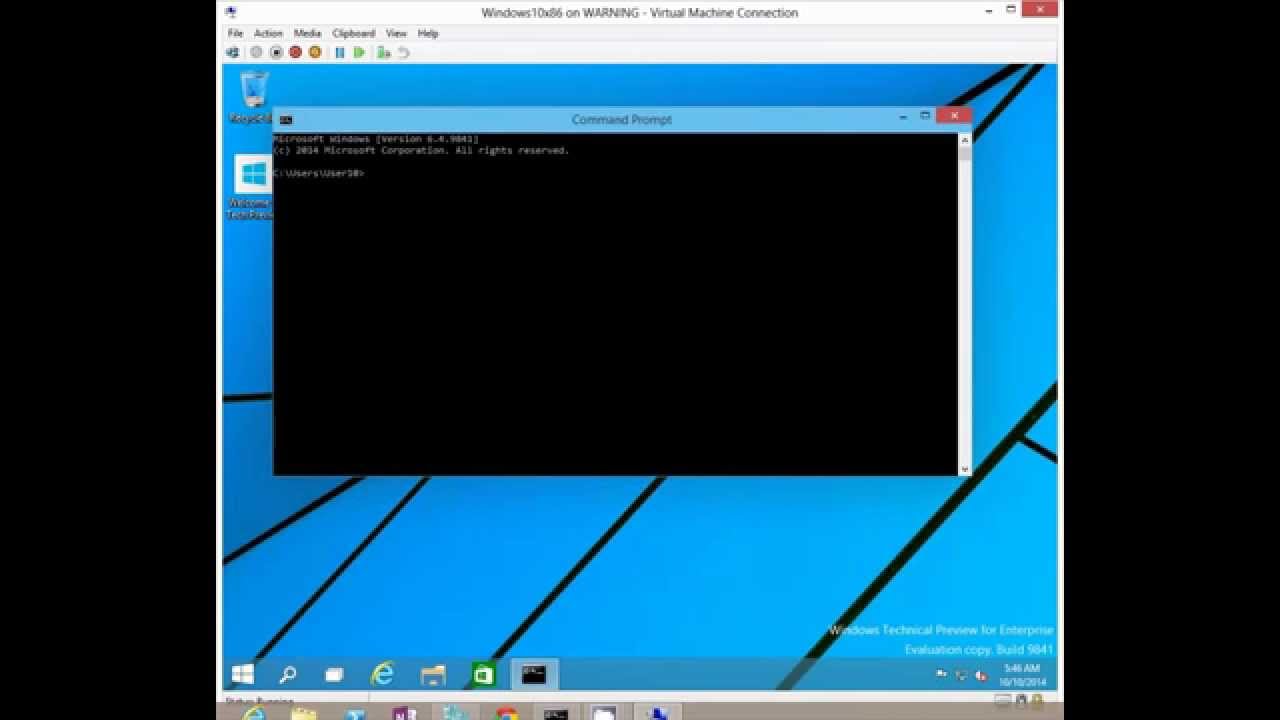1280x720 pixels.
Task: Open the Store app on the guest taskbar
Action: (484, 675)
